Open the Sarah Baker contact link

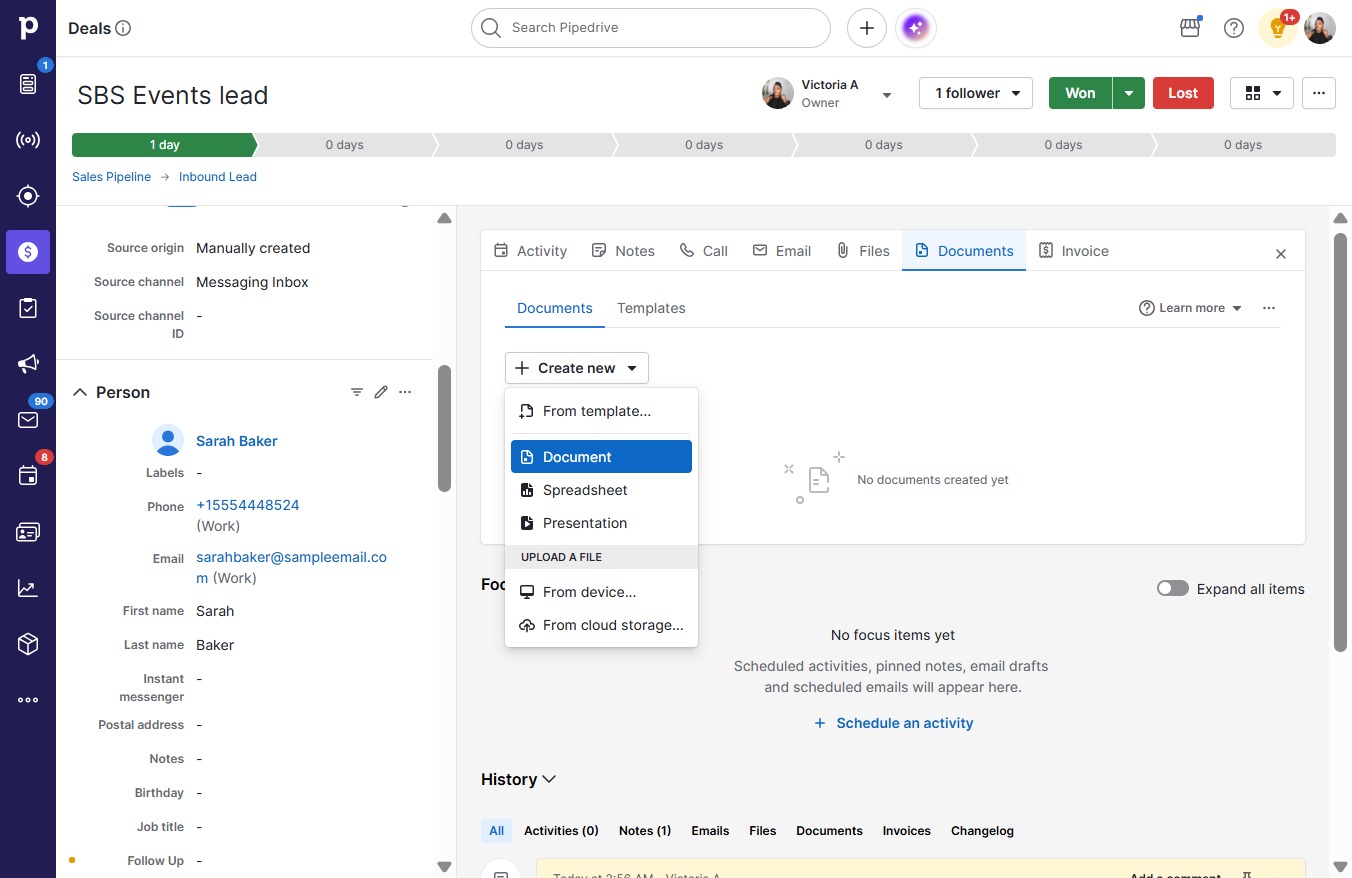coord(237,441)
